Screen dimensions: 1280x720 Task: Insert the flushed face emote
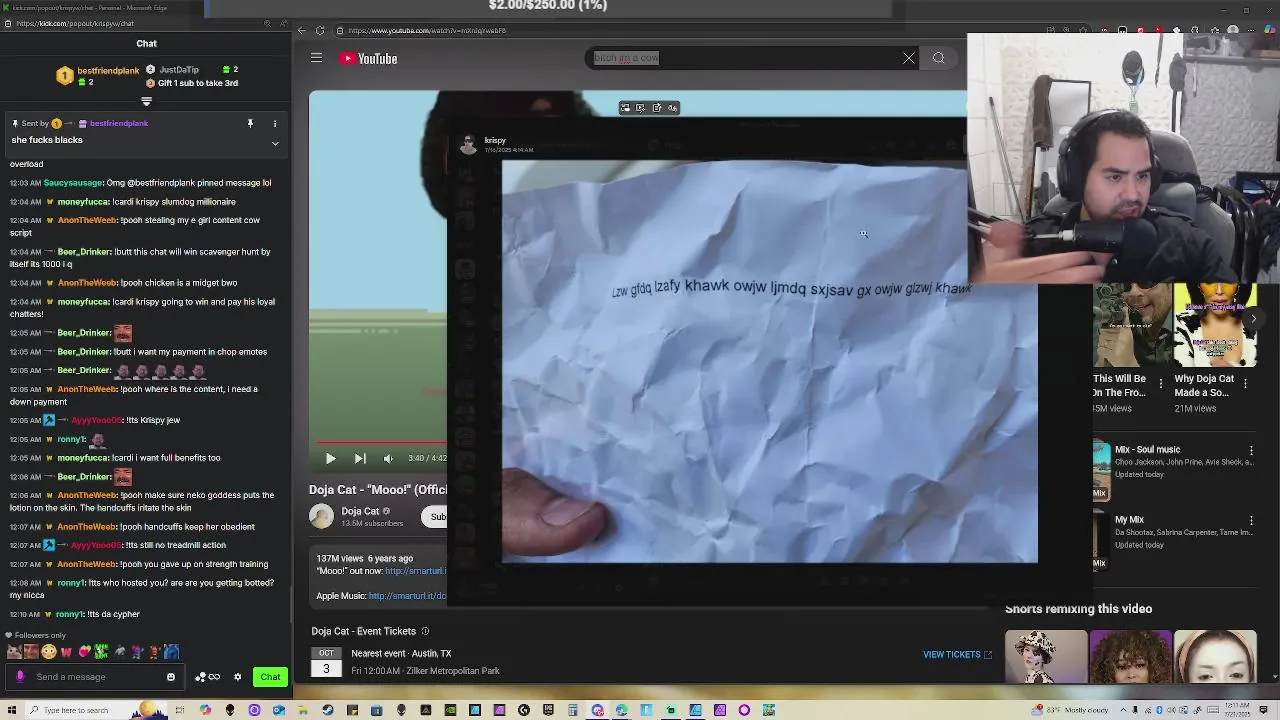tap(49, 652)
